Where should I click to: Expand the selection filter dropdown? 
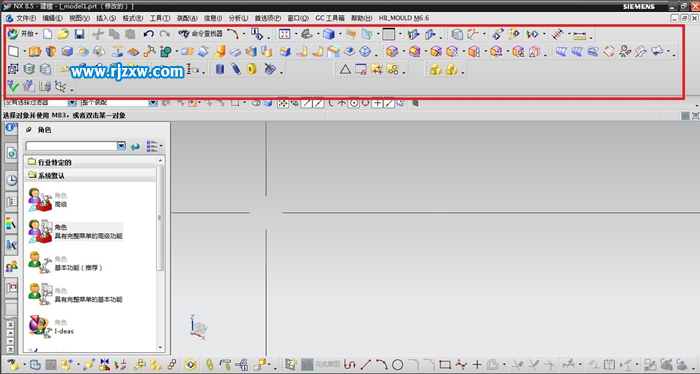coord(72,103)
